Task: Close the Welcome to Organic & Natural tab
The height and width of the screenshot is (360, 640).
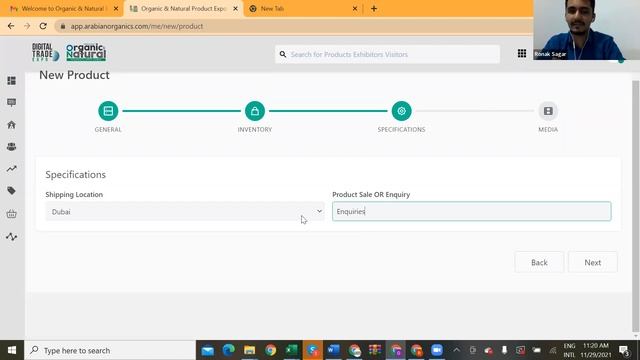Action: [116, 9]
